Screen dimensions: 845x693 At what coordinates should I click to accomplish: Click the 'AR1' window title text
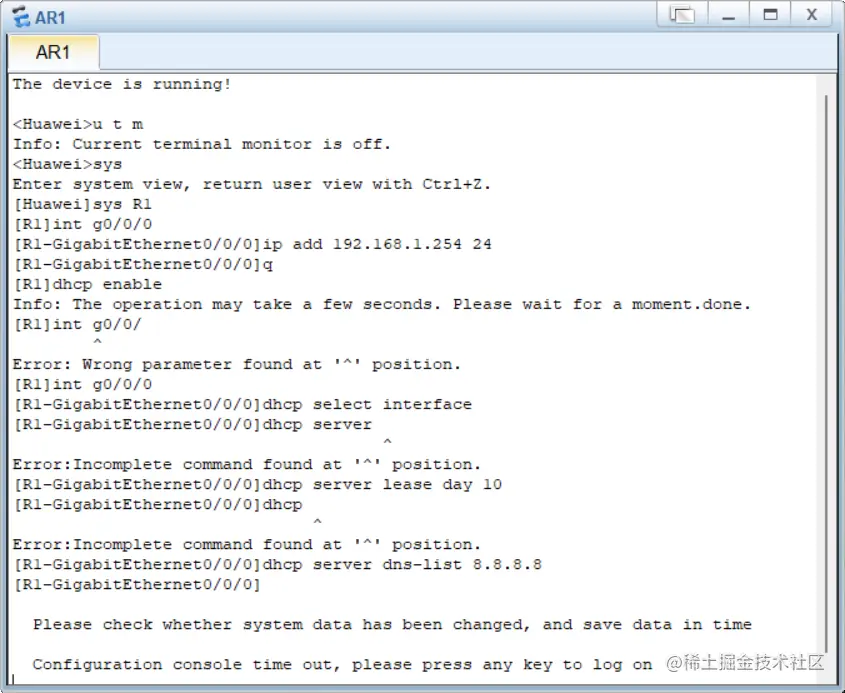(x=50, y=18)
